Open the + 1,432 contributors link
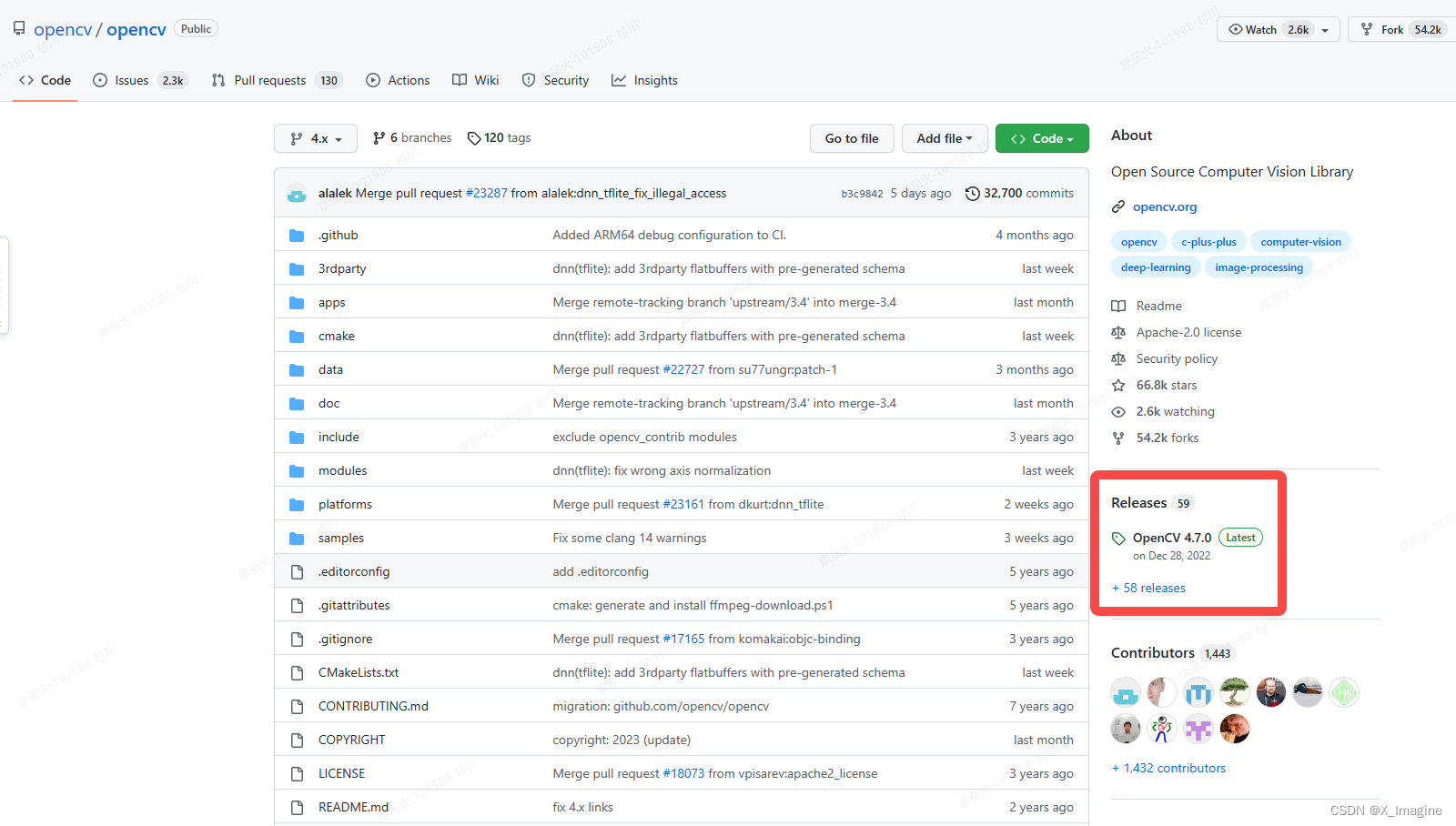 (1168, 769)
